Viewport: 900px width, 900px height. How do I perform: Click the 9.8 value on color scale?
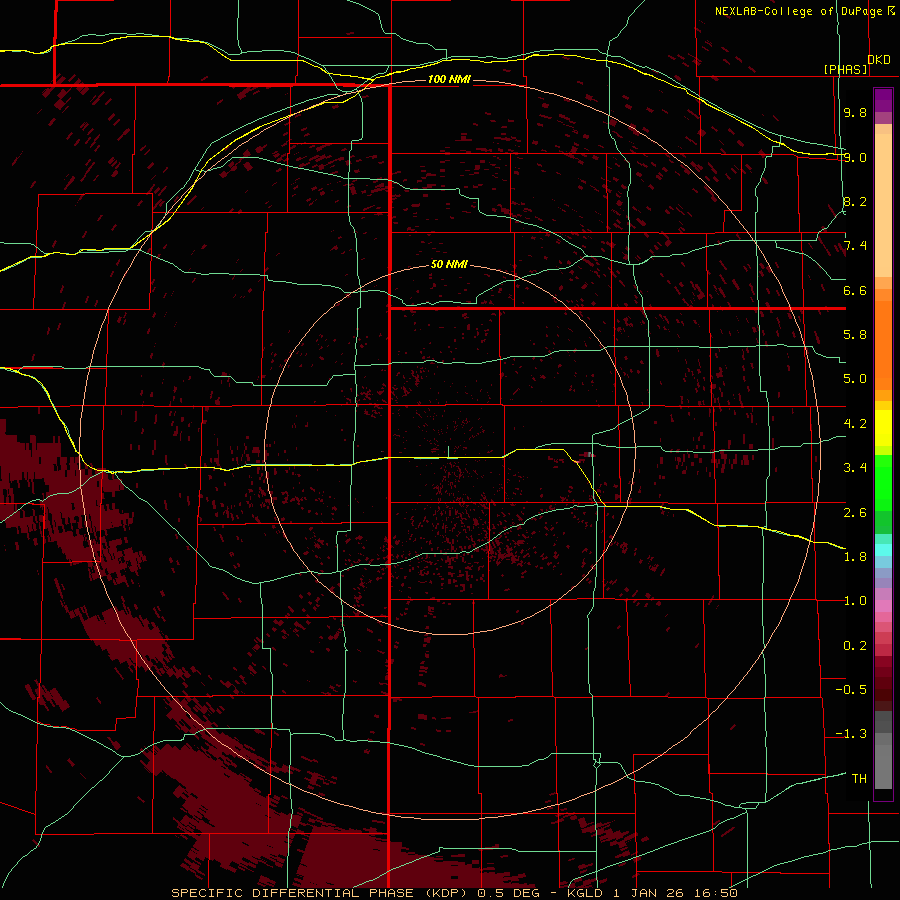pyautogui.click(x=855, y=112)
